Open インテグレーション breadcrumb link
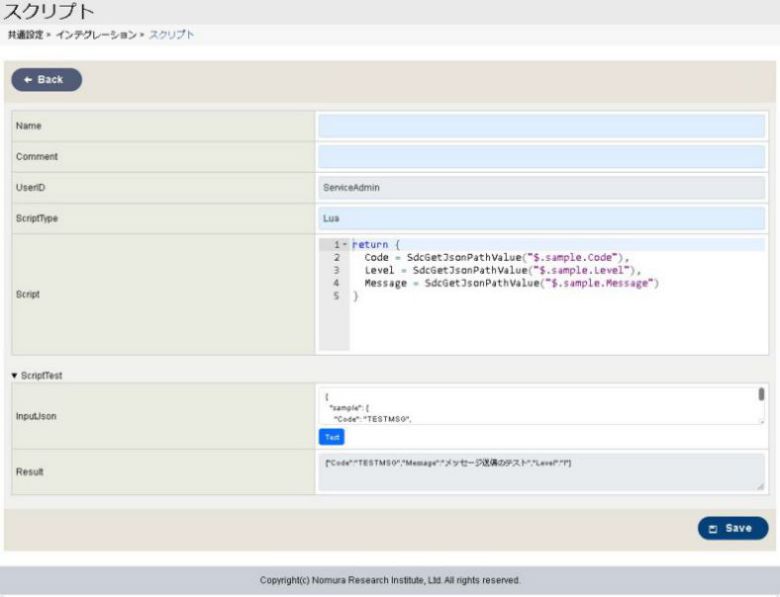780x597 pixels. (x=96, y=35)
